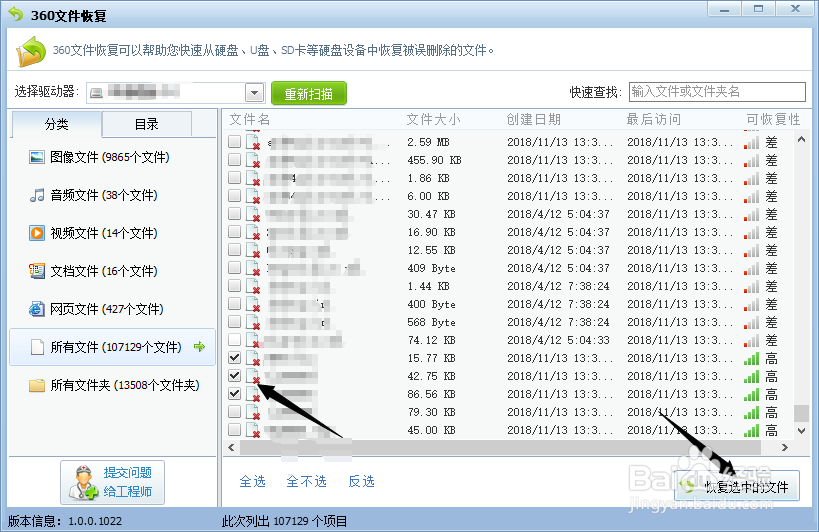Click the 全选 link
The image size is (819, 532).
[252, 481]
